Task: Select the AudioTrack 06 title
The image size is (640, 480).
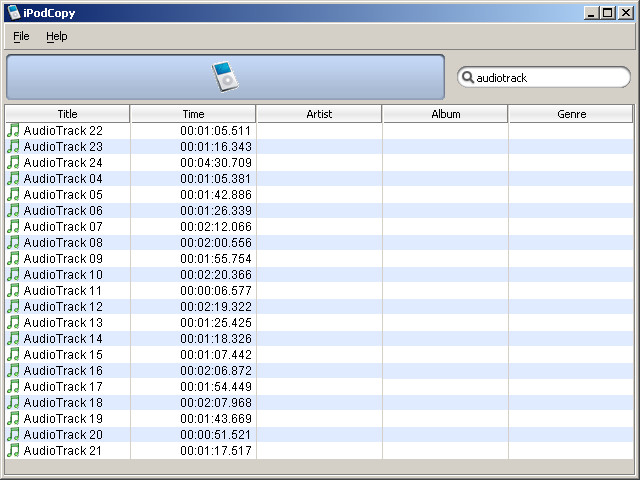Action: coord(63,211)
